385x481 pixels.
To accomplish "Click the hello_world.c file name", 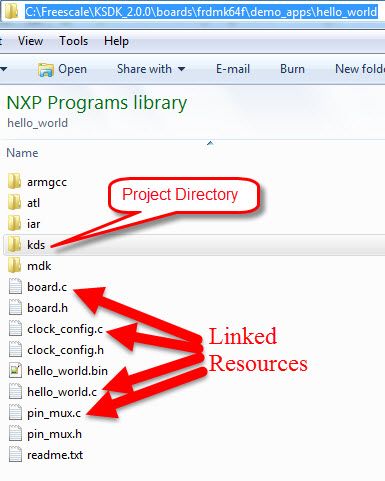I will 62,392.
